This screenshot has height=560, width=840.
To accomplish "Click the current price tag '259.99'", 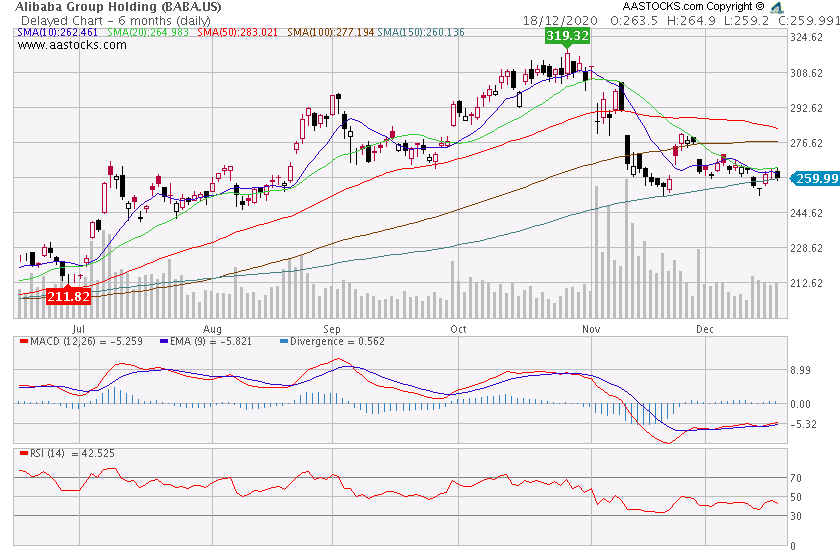I will pos(816,178).
